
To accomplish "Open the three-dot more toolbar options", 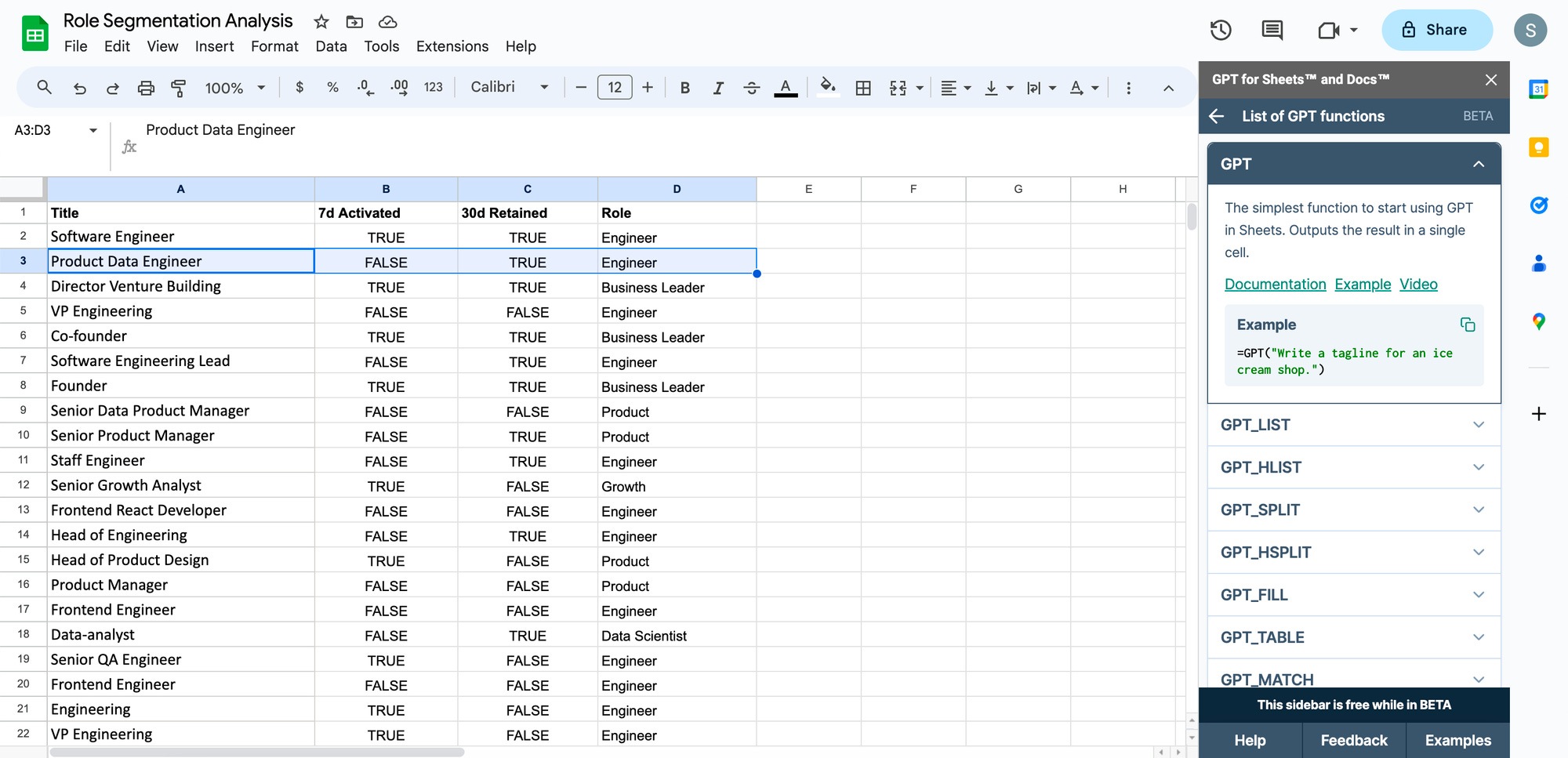I will (1128, 88).
